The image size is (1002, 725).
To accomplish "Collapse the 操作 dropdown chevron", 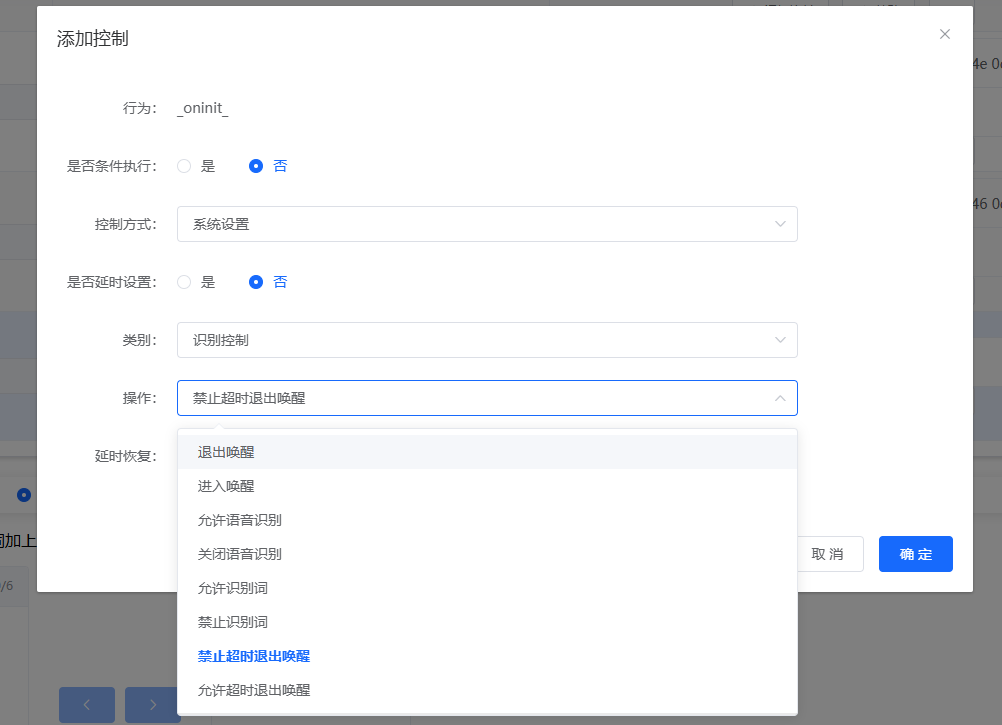I will coord(780,397).
